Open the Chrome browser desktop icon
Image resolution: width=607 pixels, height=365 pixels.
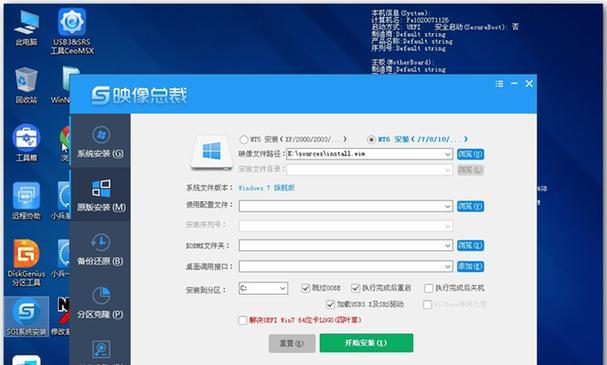click(65, 142)
